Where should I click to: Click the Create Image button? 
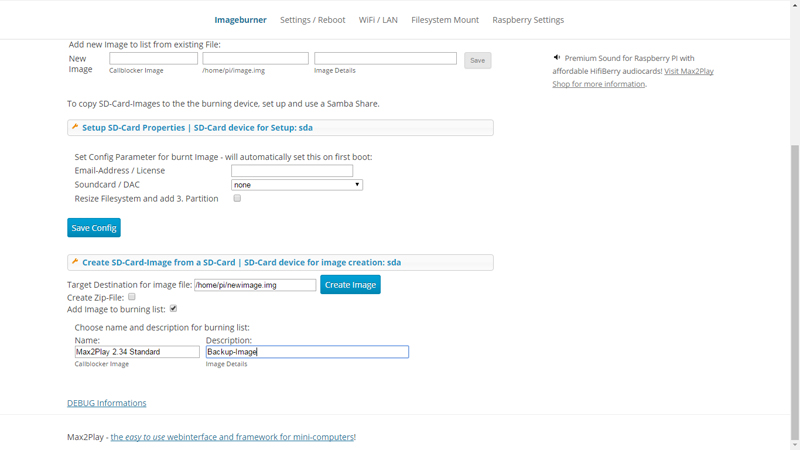pyautogui.click(x=351, y=285)
